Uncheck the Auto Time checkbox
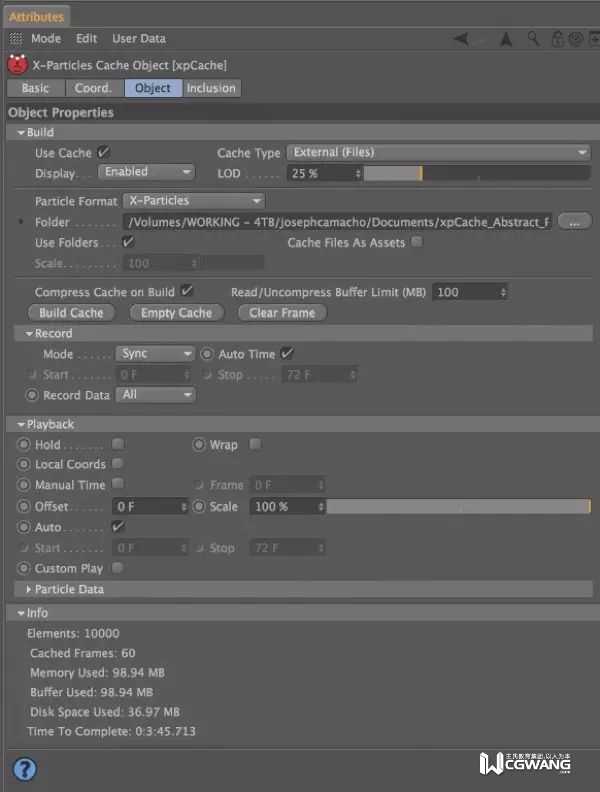 pos(287,353)
